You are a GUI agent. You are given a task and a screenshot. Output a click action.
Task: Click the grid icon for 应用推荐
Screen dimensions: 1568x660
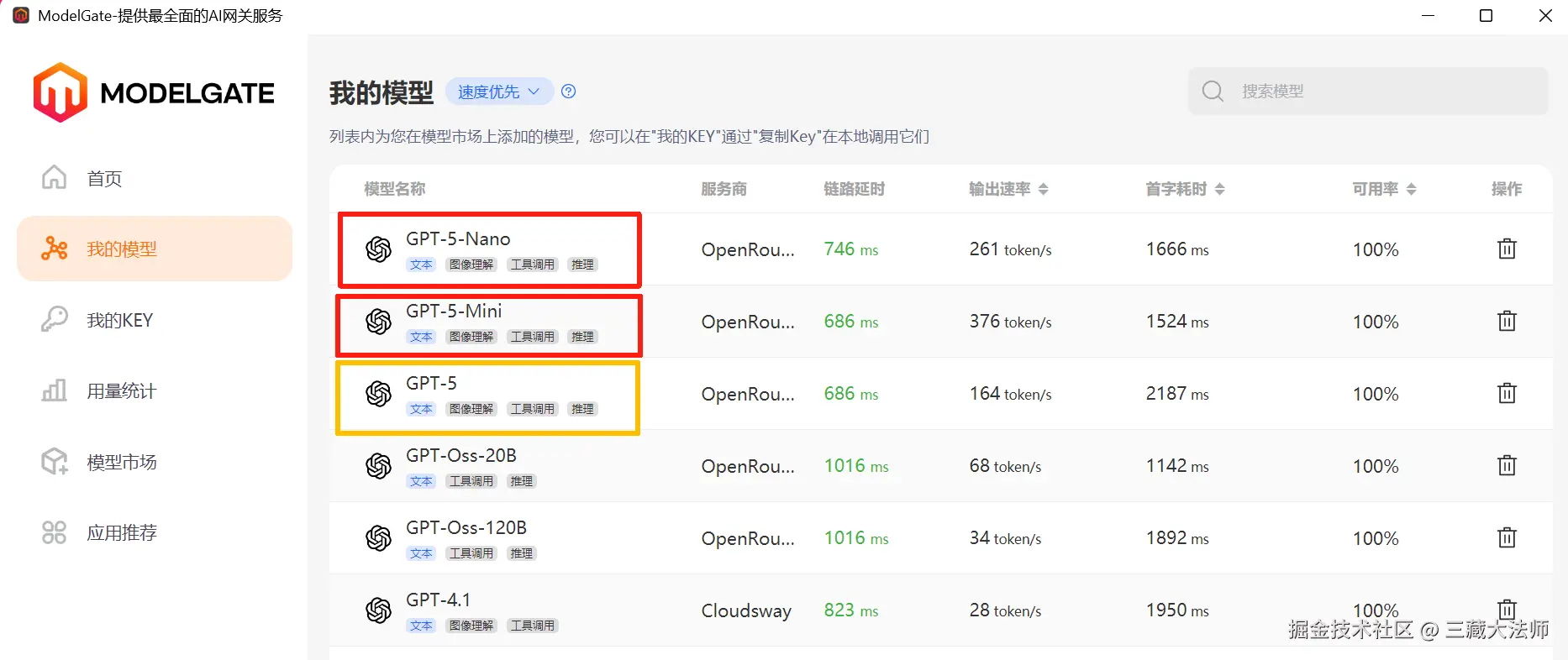tap(54, 532)
